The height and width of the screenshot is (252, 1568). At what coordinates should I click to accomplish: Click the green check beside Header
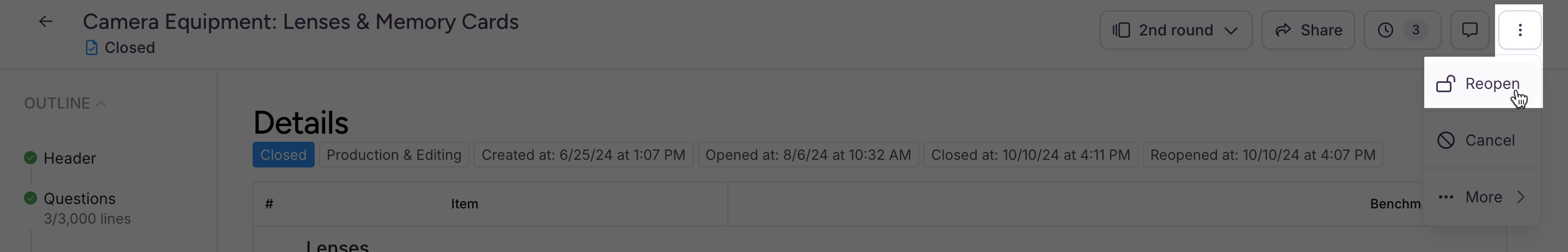coord(30,158)
